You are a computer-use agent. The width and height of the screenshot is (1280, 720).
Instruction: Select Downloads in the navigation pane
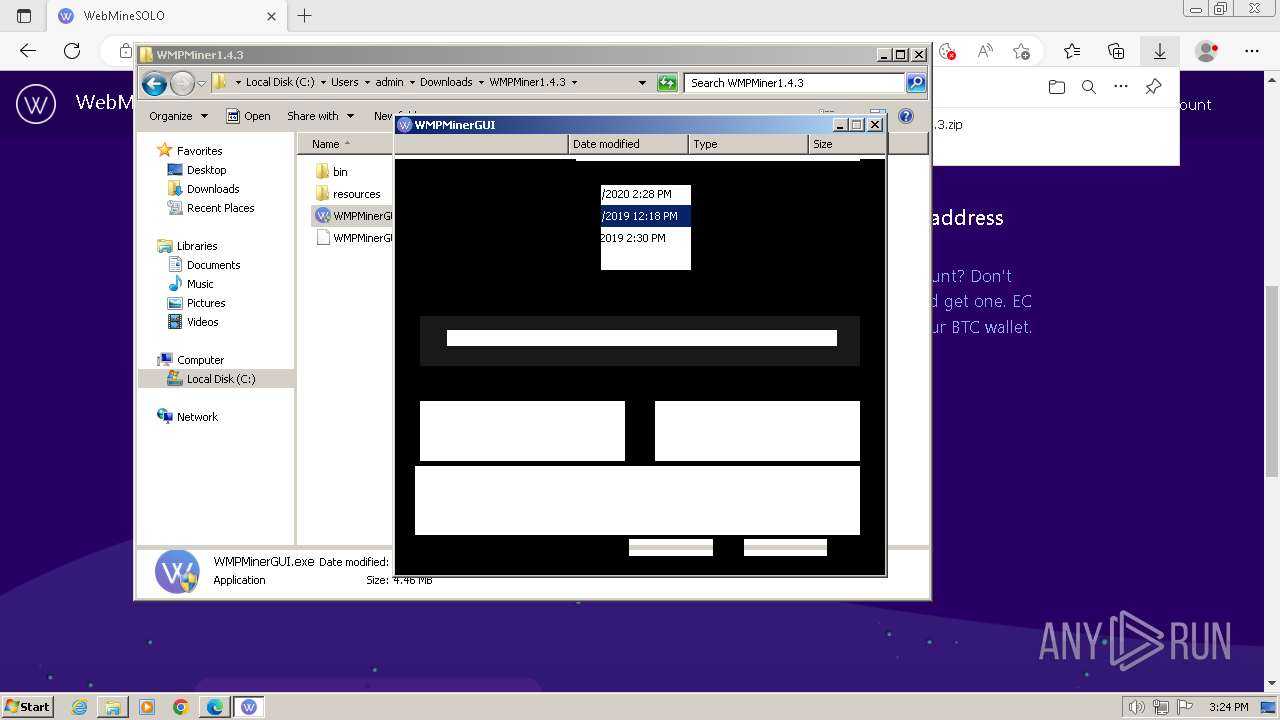pos(212,189)
